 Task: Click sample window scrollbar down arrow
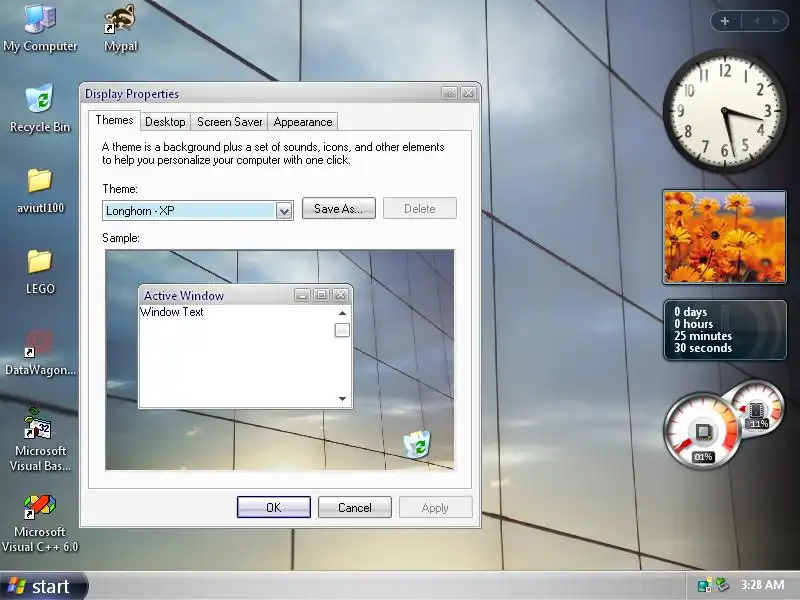click(x=342, y=398)
